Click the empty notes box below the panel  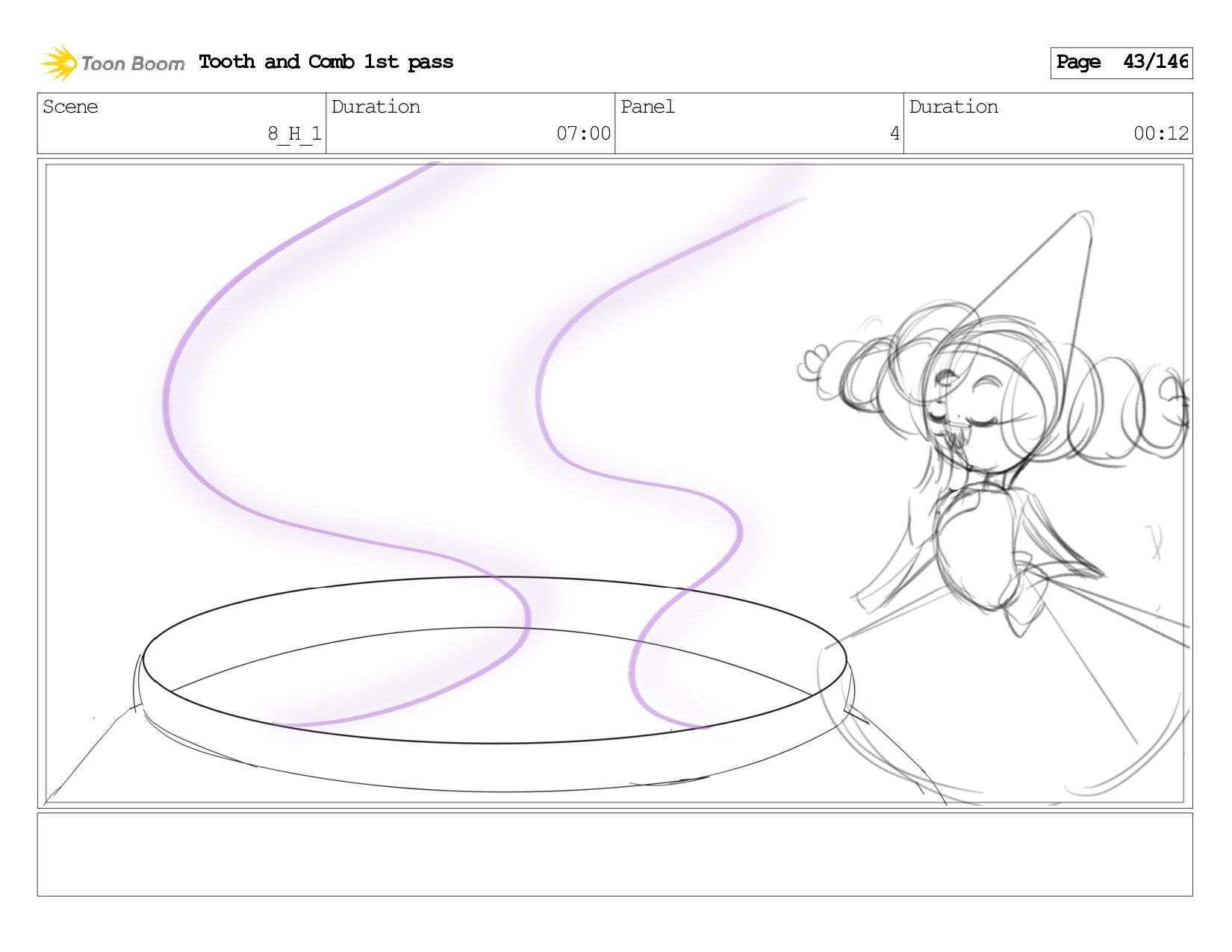coord(615,854)
